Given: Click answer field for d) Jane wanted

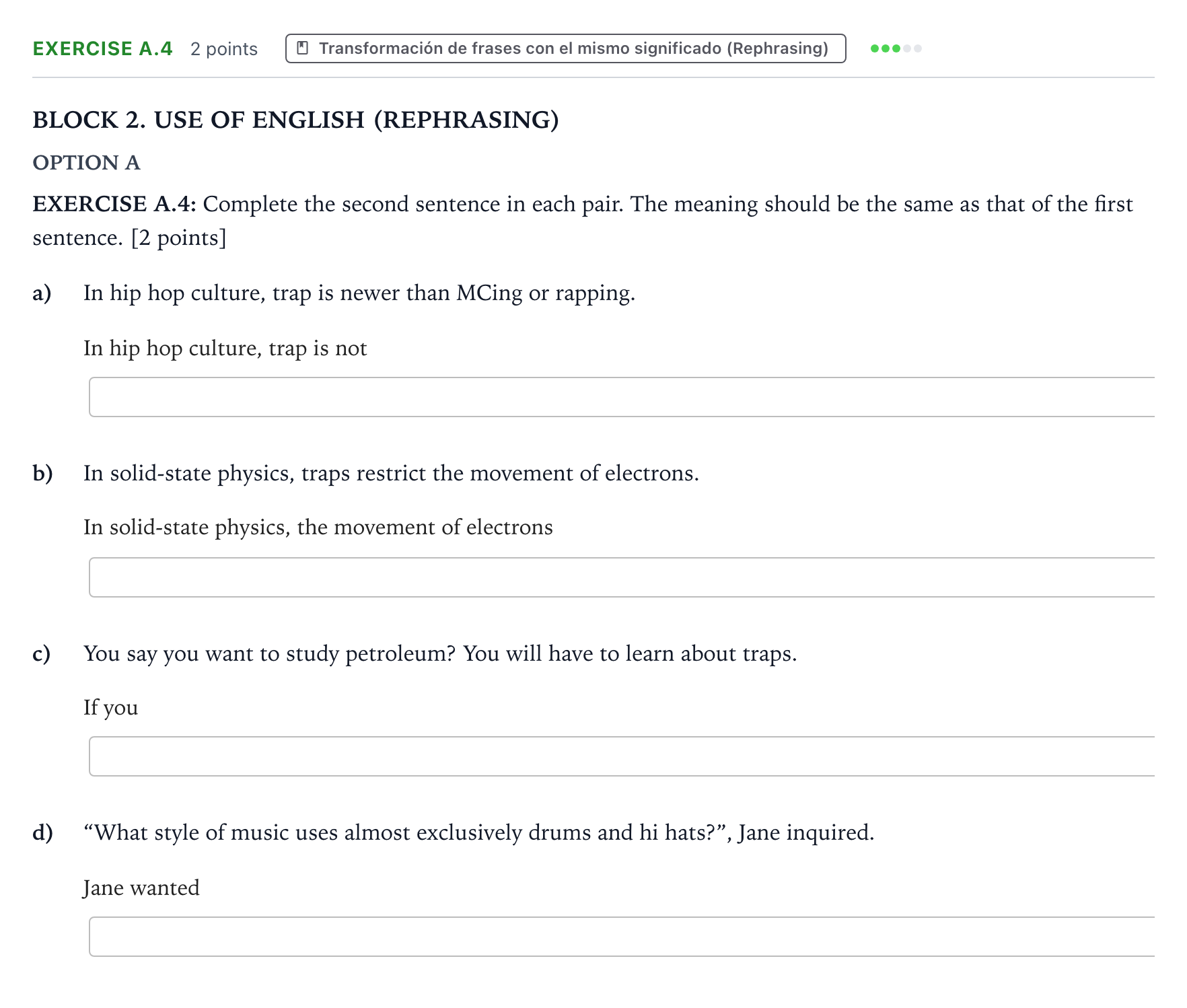Looking at the screenshot, I should coord(622,937).
